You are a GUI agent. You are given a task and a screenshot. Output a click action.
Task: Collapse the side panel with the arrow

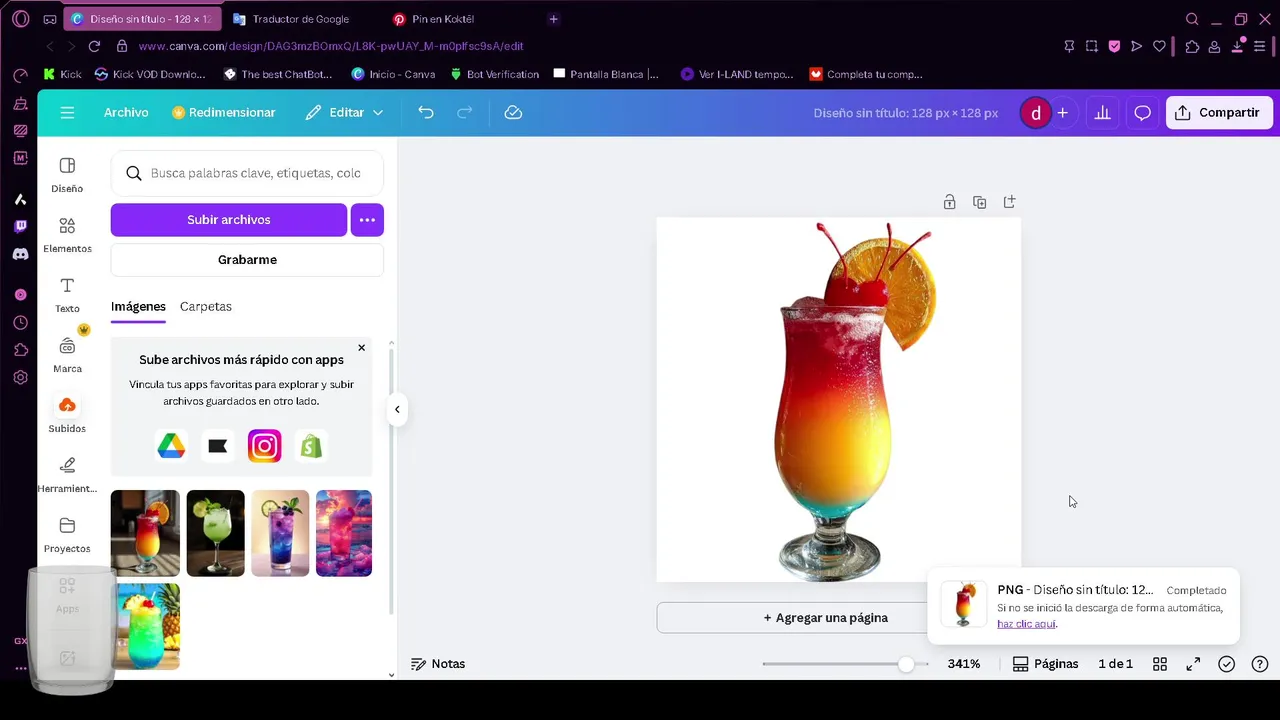[x=397, y=409]
